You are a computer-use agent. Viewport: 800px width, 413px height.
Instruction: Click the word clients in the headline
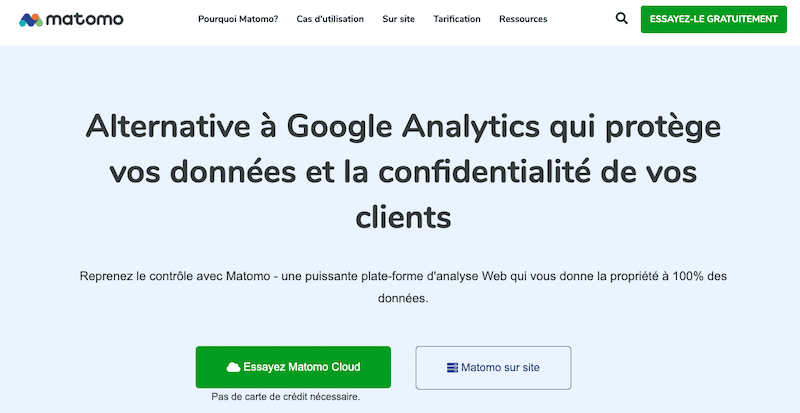403,215
